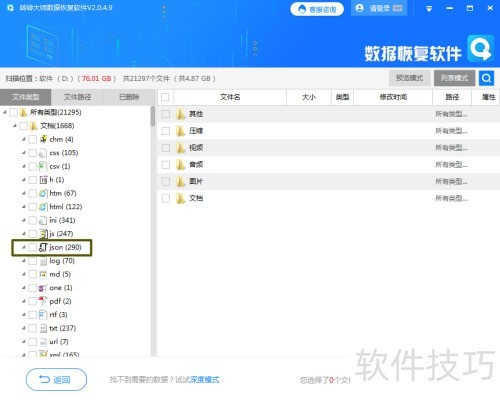Open the dropdown menu icon in title bar
500x402 pixels.
coord(429,9)
